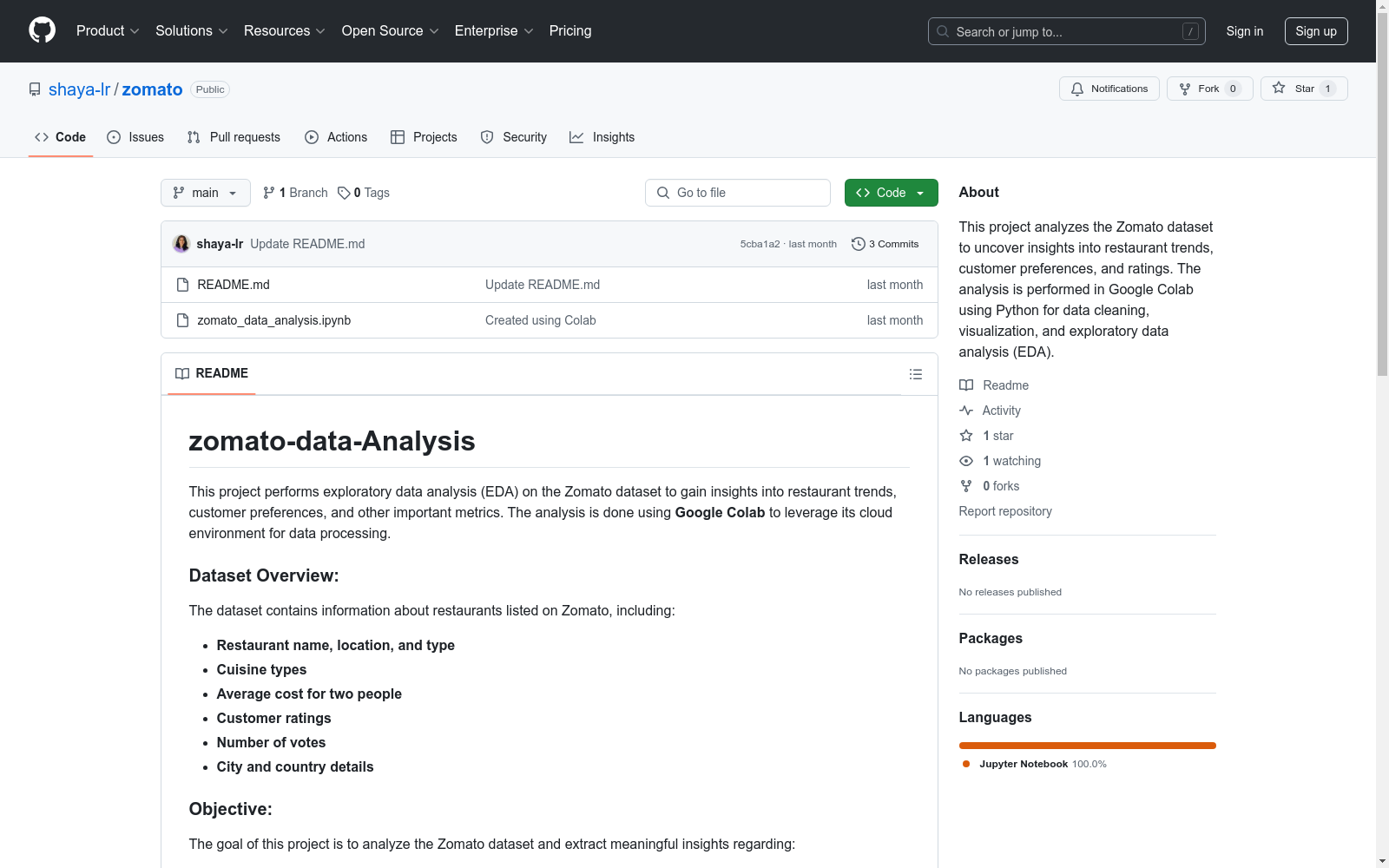The height and width of the screenshot is (868, 1389).
Task: Open the shaya-lr commit author link
Action: click(220, 244)
